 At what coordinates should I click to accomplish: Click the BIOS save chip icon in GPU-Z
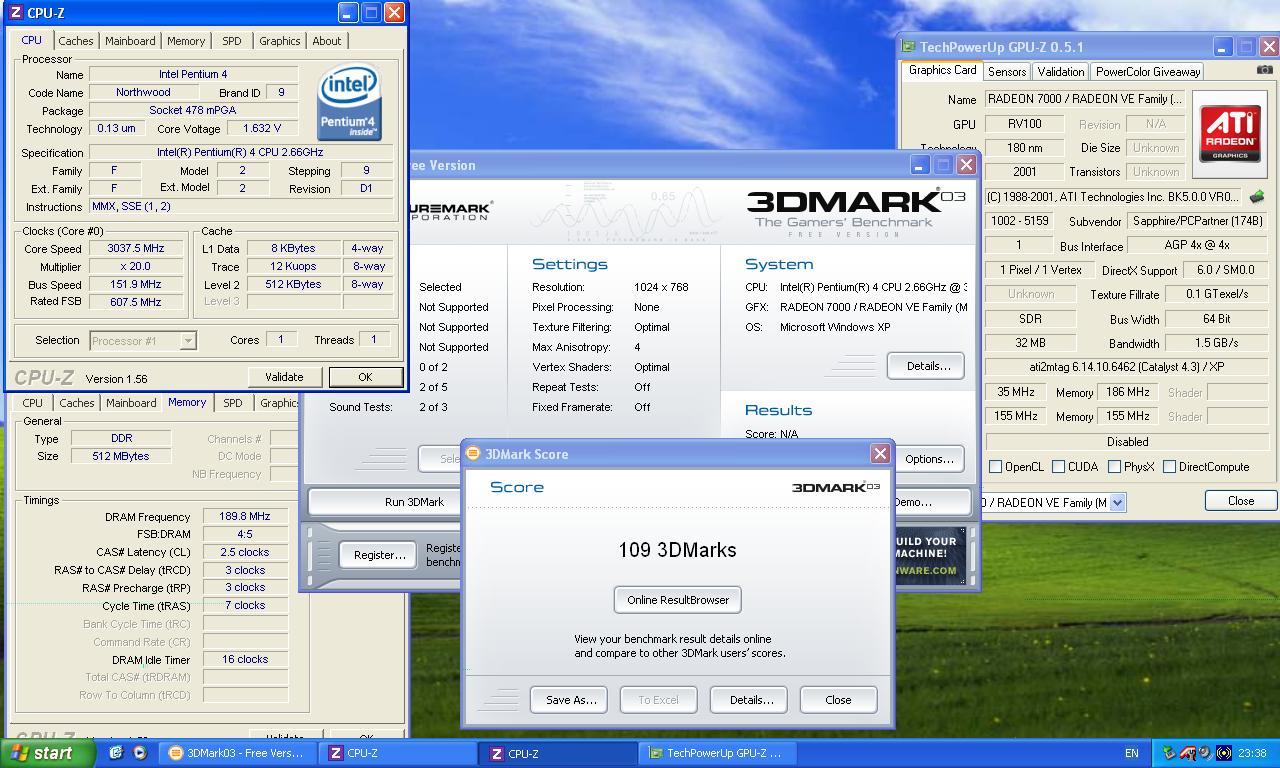coord(1257,197)
